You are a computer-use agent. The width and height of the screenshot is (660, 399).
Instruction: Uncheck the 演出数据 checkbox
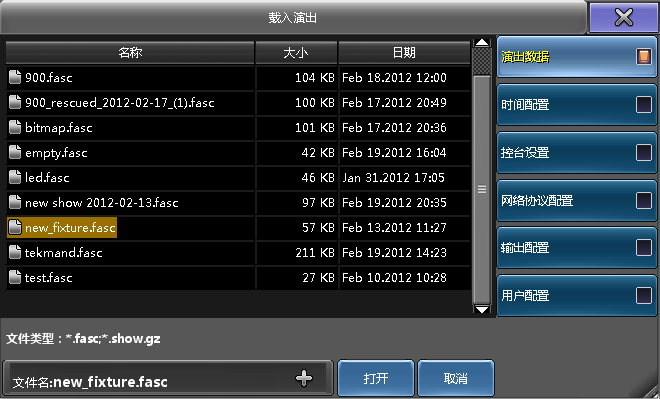tap(644, 56)
